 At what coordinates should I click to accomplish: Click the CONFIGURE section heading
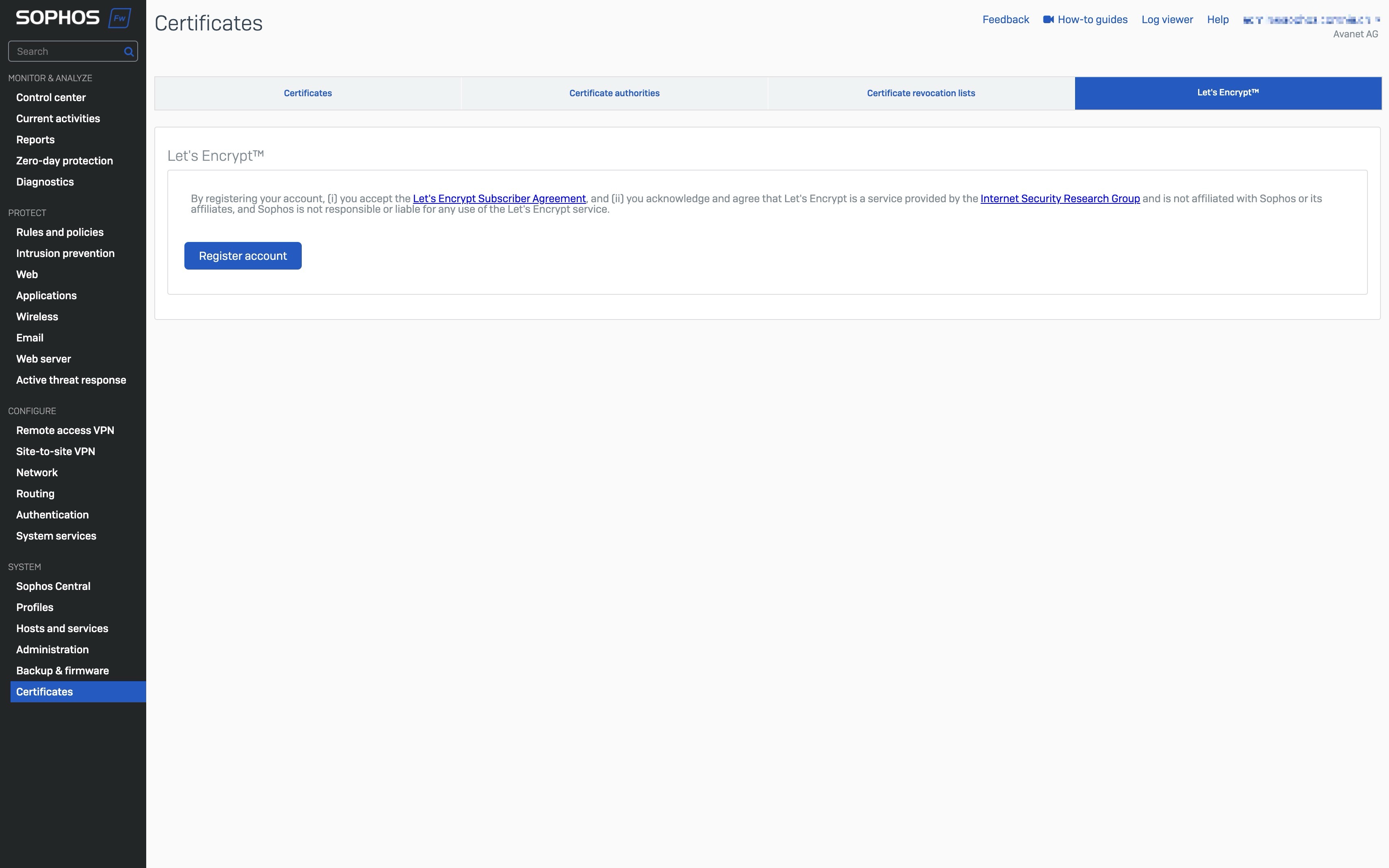click(x=32, y=411)
